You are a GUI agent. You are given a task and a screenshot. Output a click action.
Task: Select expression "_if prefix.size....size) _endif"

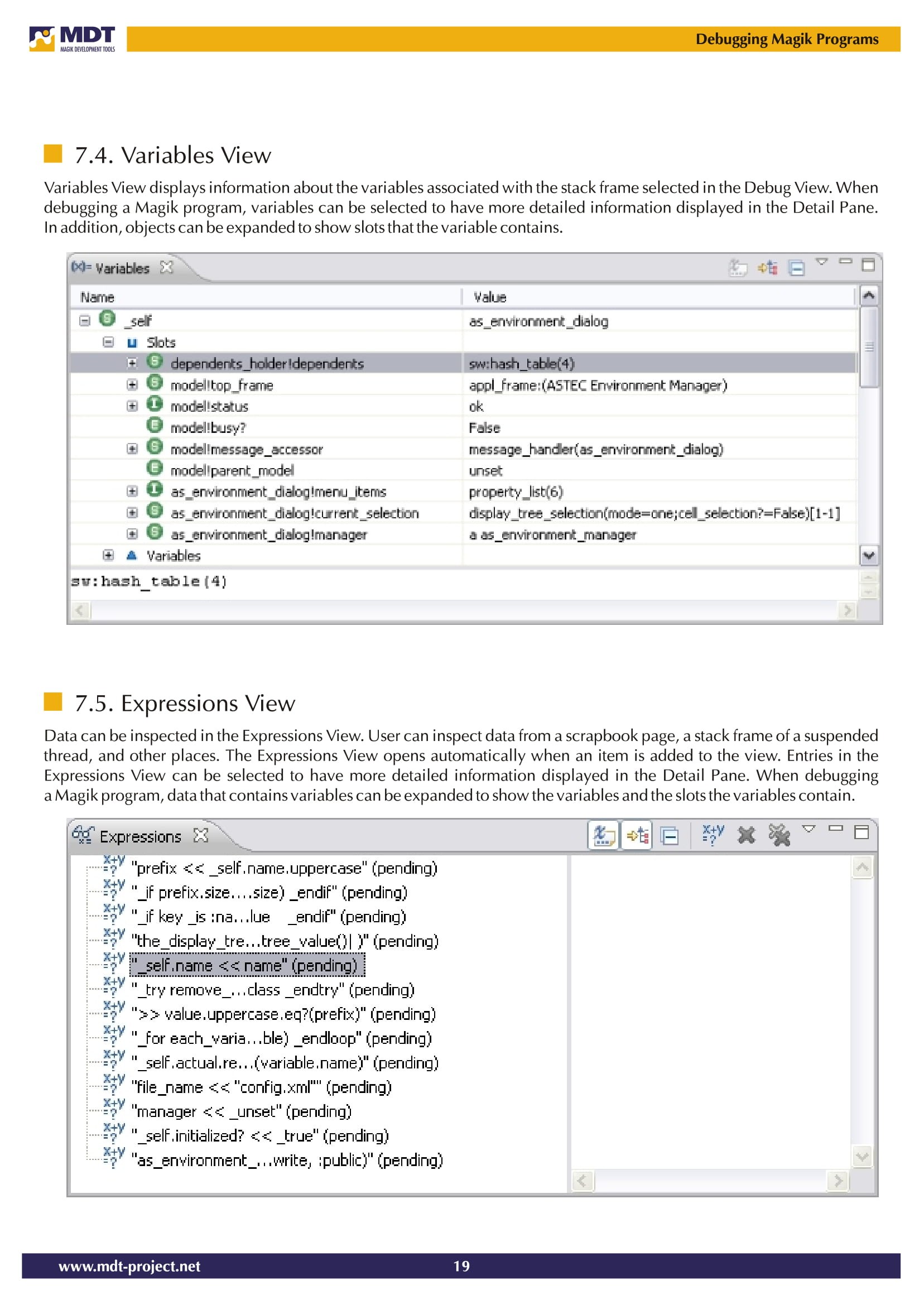click(x=269, y=893)
